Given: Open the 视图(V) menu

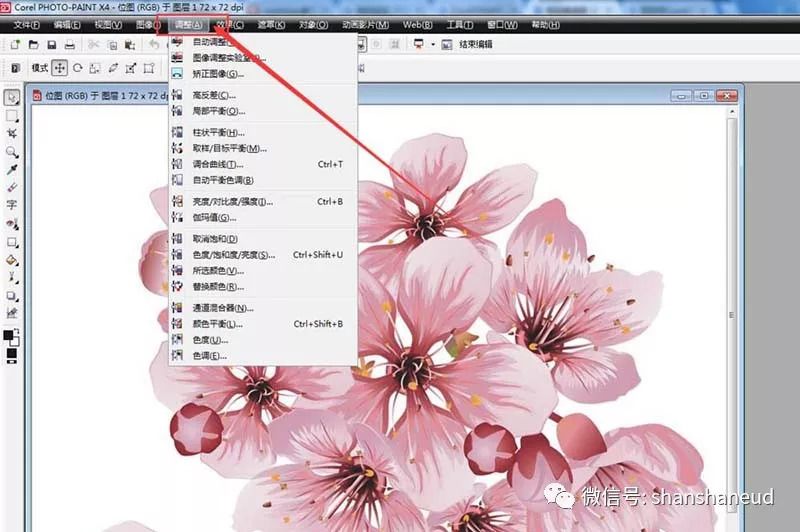Looking at the screenshot, I should tap(108, 24).
